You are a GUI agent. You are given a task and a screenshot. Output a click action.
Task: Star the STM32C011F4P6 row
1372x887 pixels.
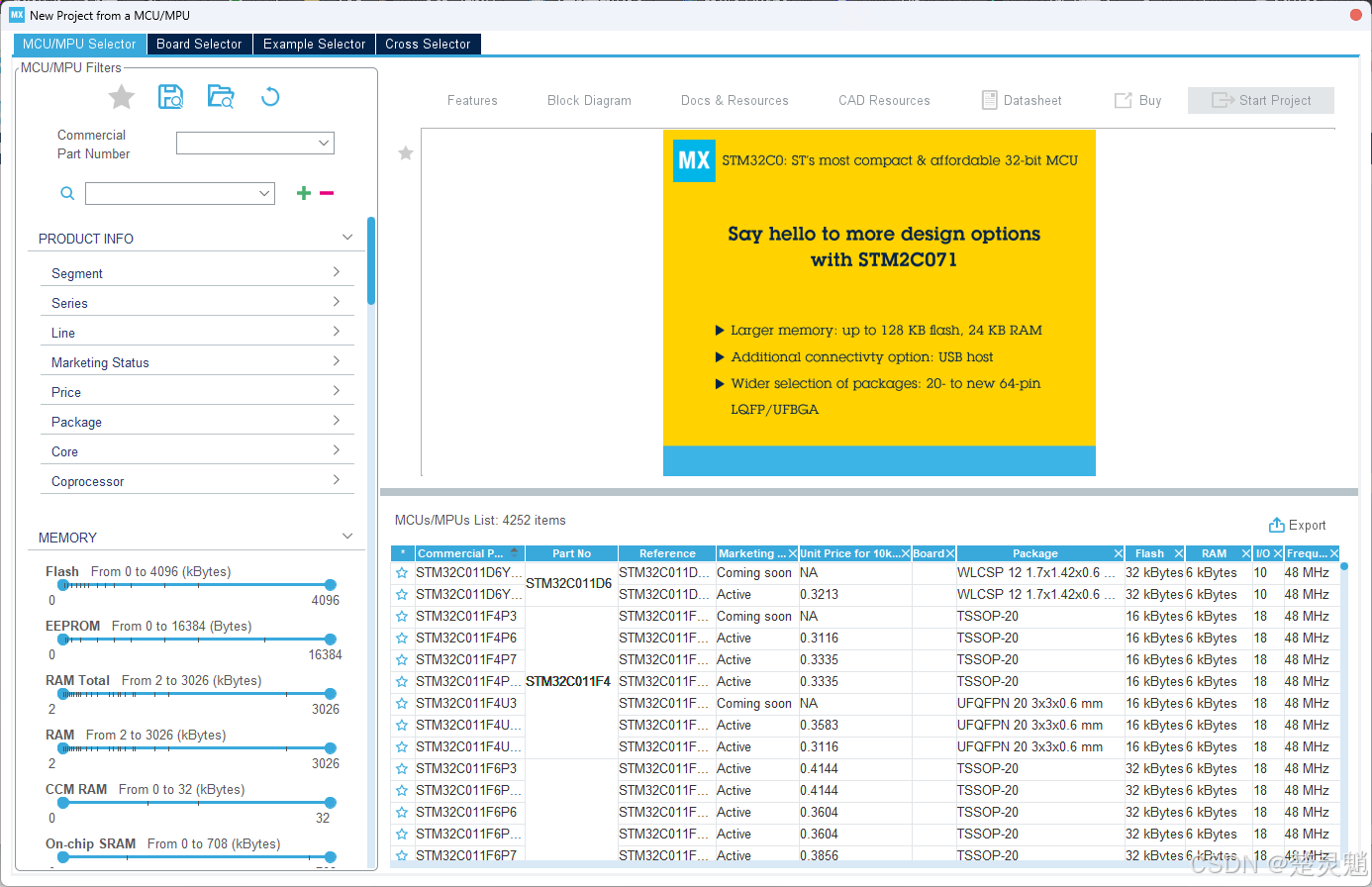402,639
